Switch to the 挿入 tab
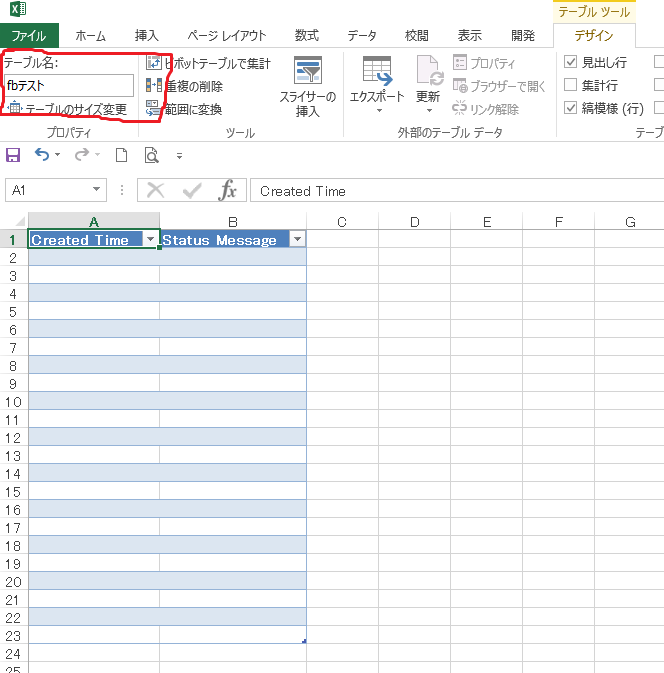 146,36
